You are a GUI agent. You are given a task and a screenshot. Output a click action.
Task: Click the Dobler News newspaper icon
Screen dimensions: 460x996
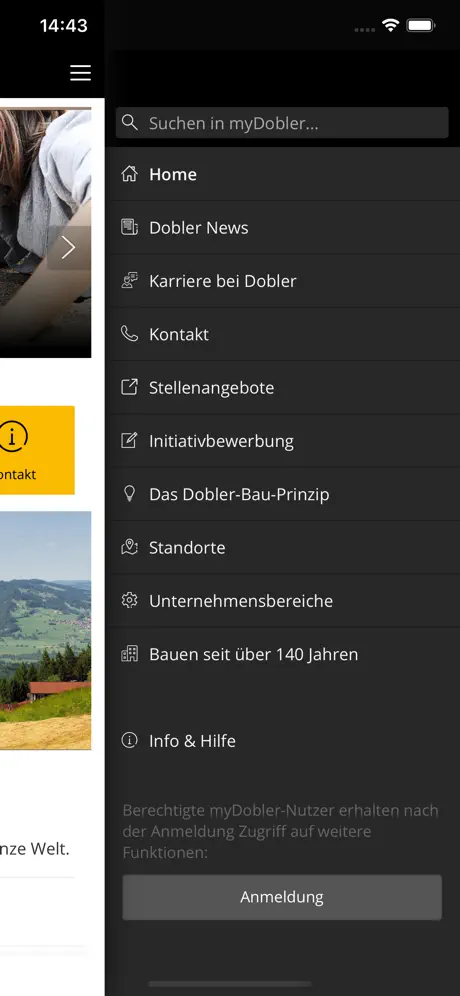(129, 227)
